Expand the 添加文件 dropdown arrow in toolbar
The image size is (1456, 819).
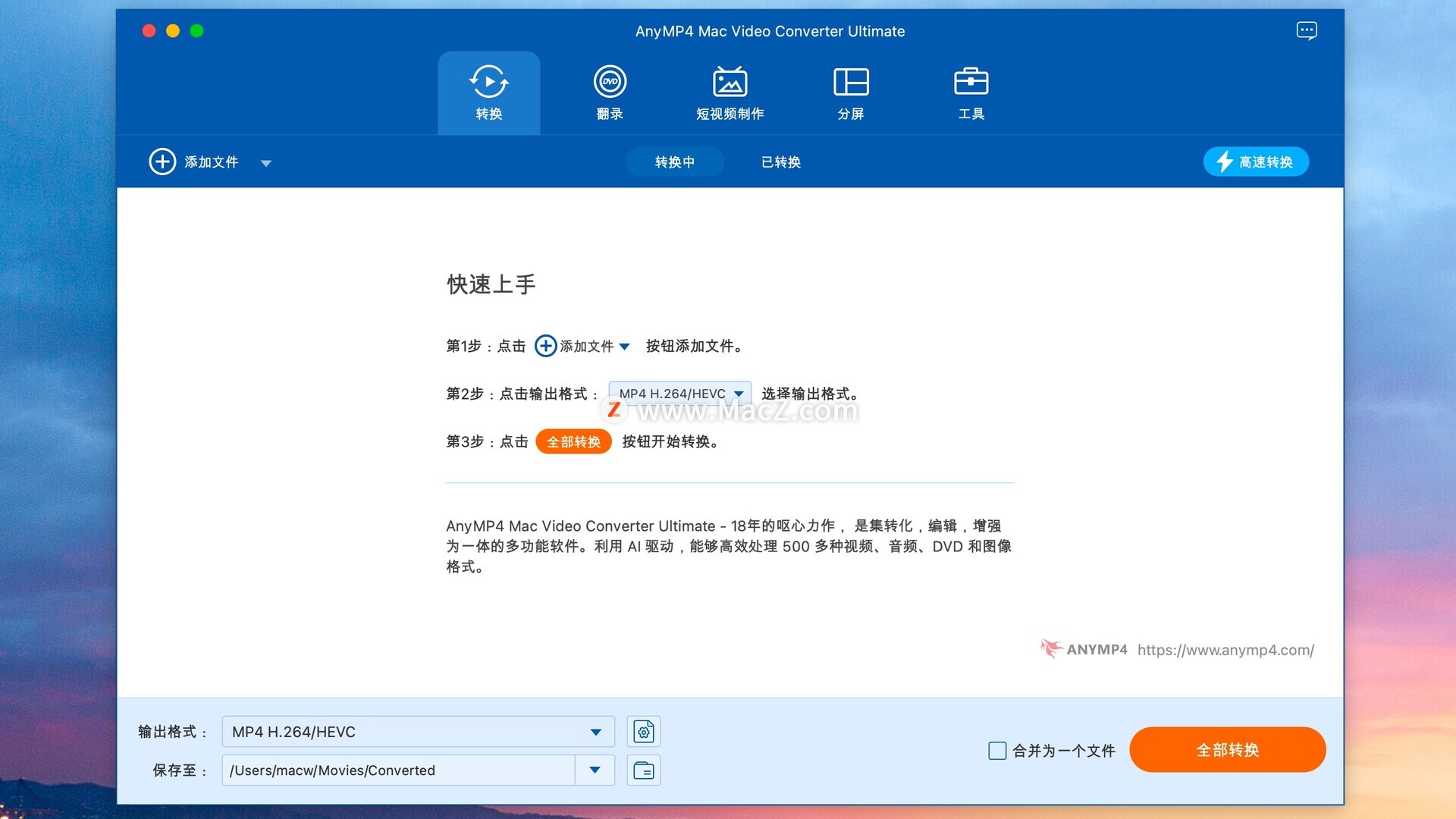266,163
